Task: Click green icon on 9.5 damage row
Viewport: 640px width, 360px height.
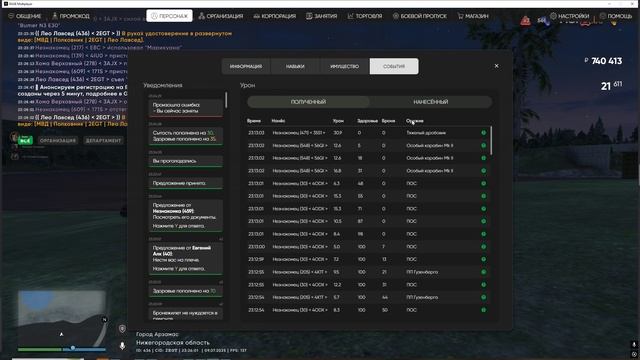Action: pyautogui.click(x=484, y=272)
